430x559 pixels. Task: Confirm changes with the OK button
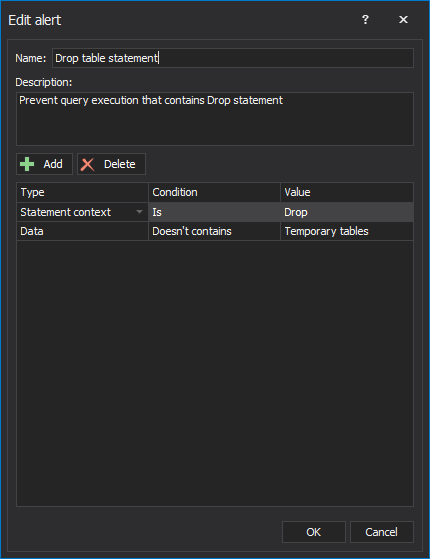314,532
